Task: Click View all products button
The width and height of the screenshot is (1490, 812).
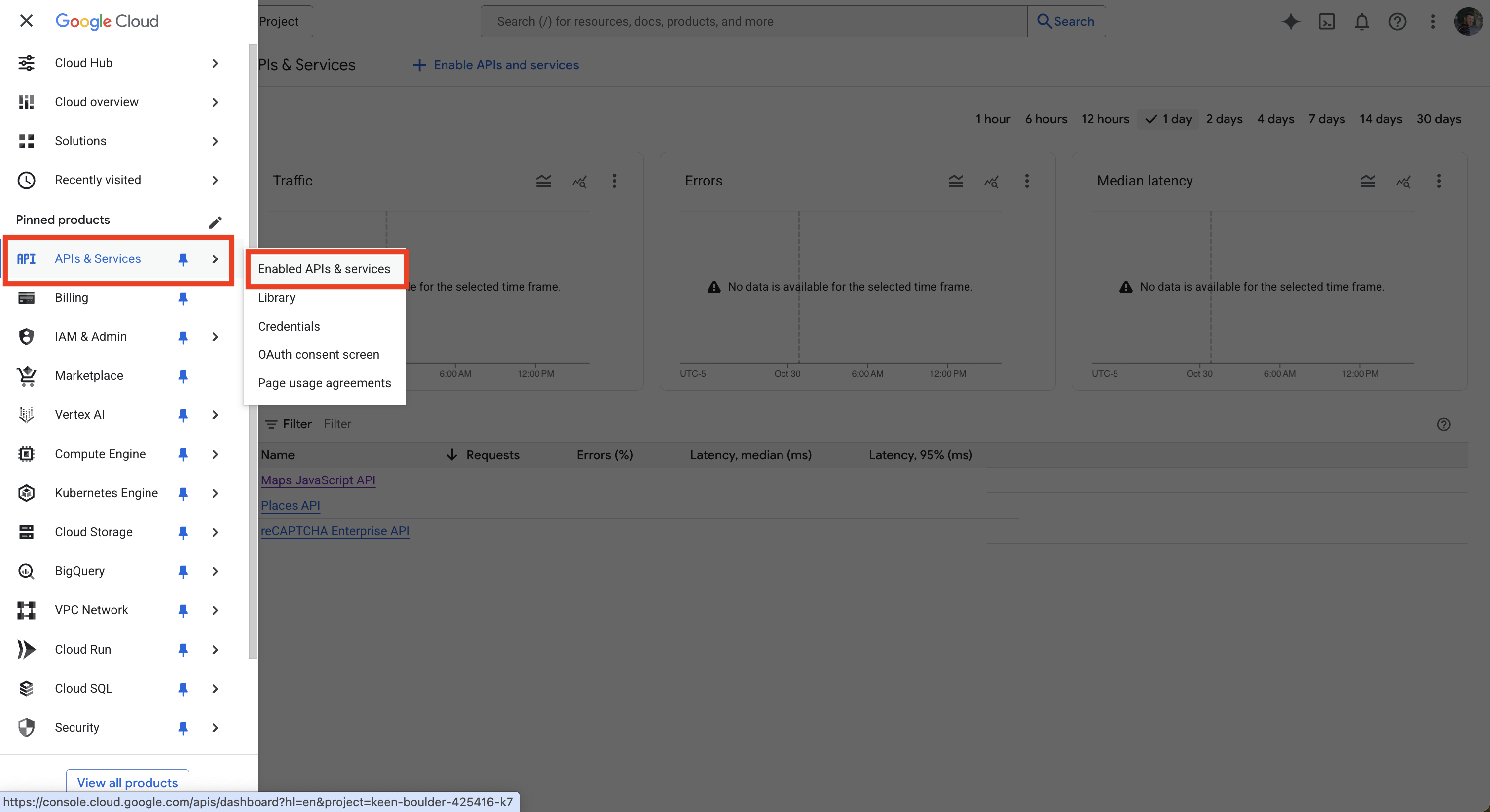Action: click(x=127, y=782)
